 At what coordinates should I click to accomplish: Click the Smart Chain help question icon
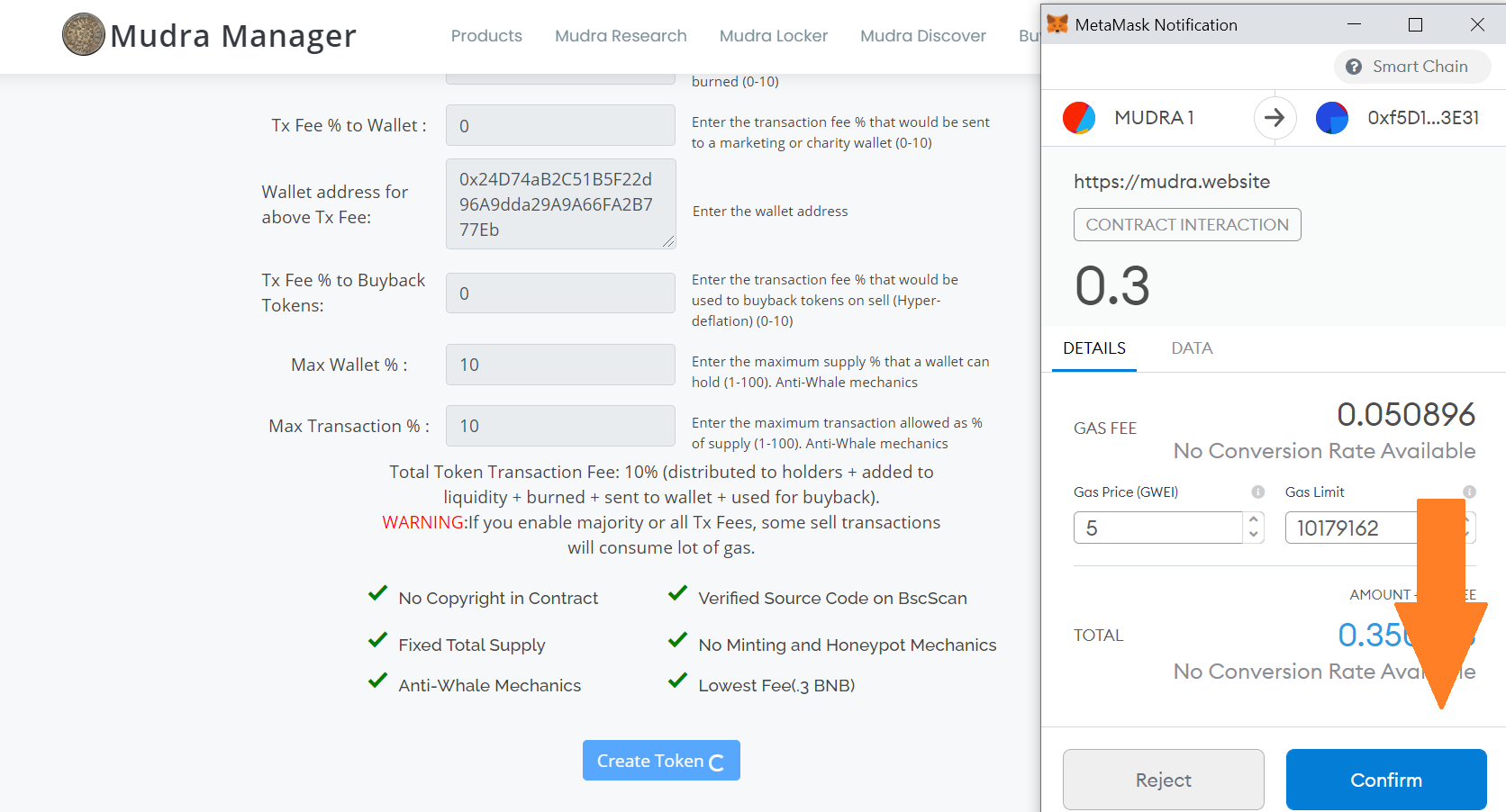tap(1354, 67)
